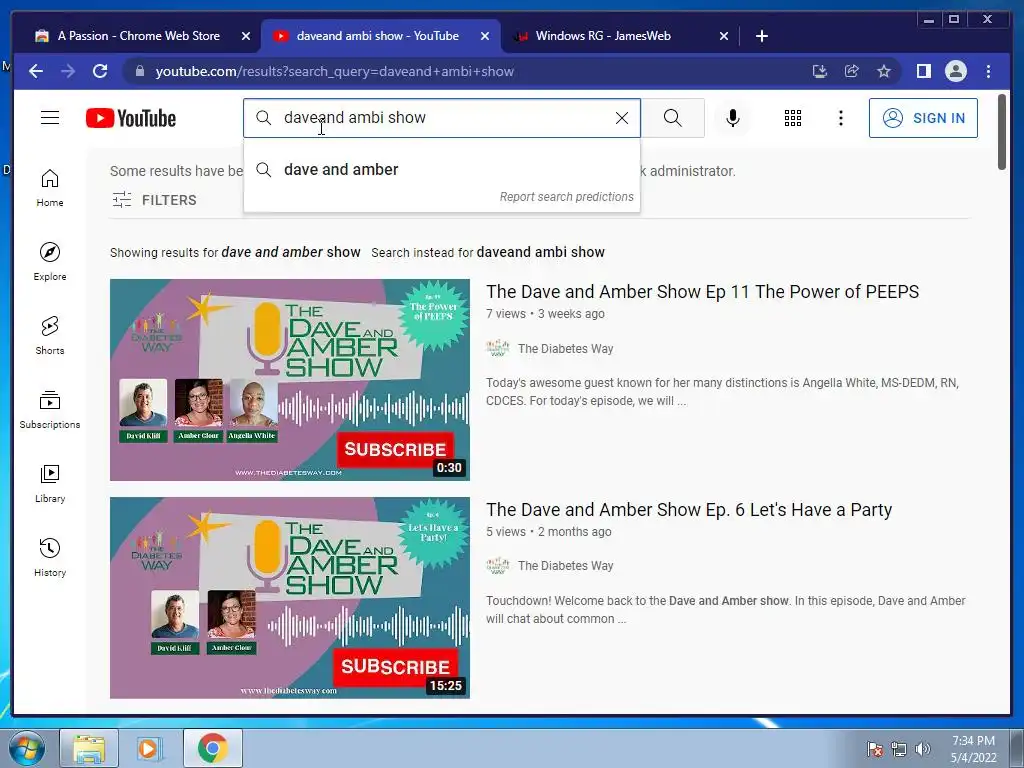Screen dimensions: 1024x768
Task: Click the install app icon in address bar
Action: (820, 71)
